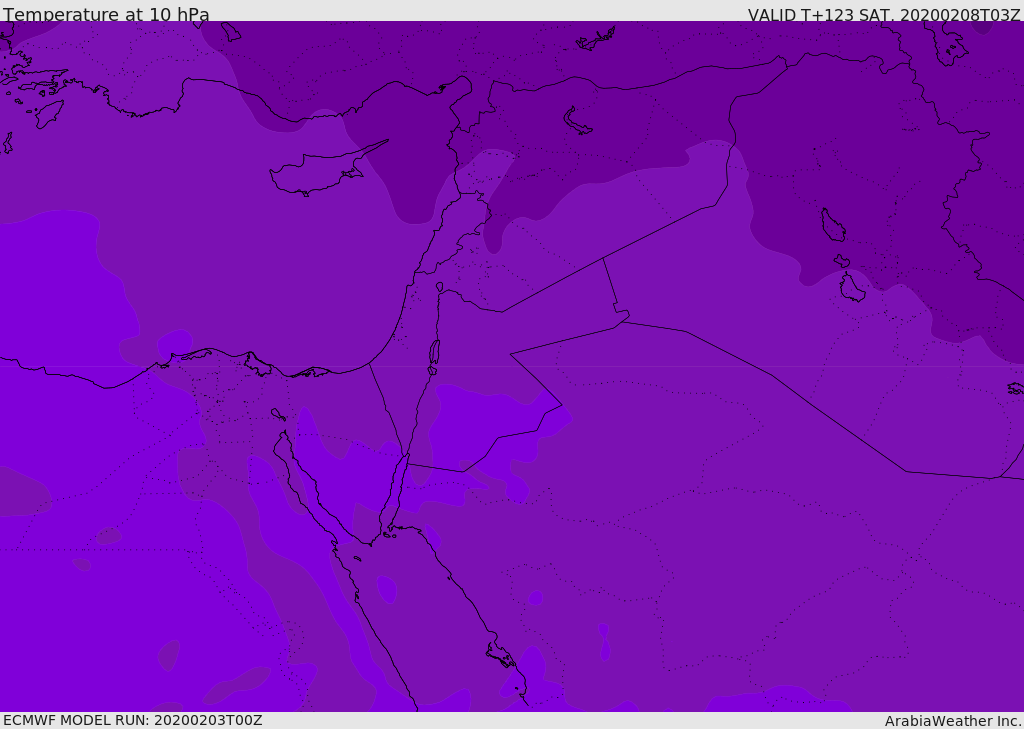1024x729 pixels.
Task: Click the tip of Cyprus's Karpas Peninsula
Action: (387, 140)
